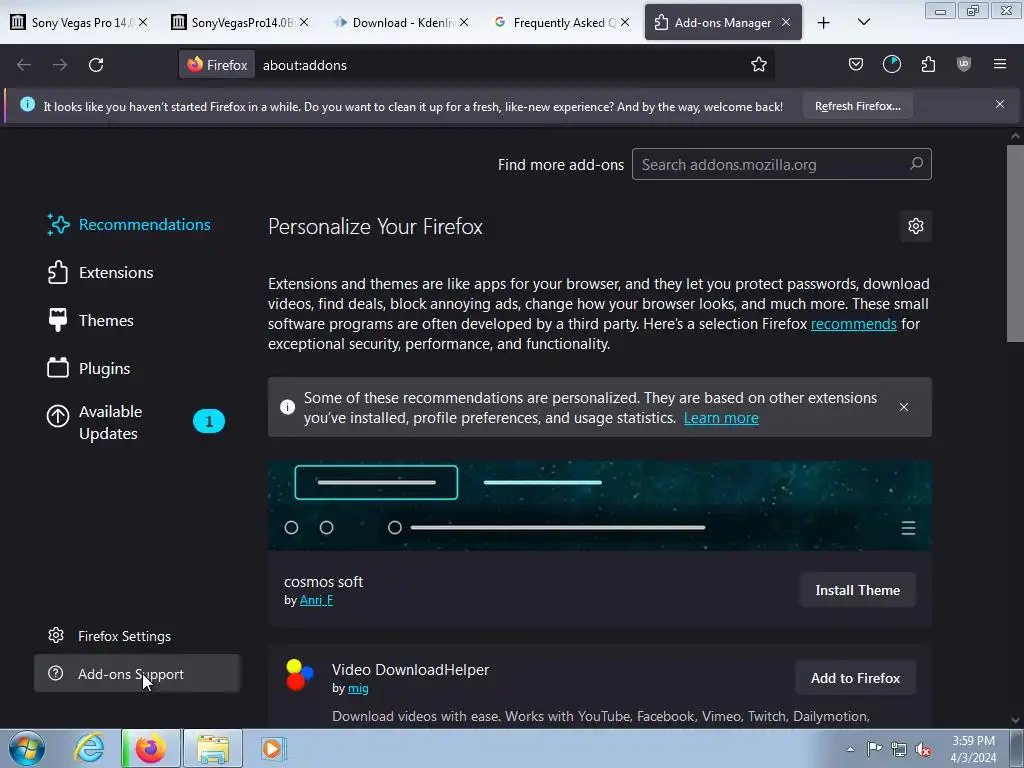
Task: Open the clock showing 3:59 PM
Action: click(x=973, y=749)
